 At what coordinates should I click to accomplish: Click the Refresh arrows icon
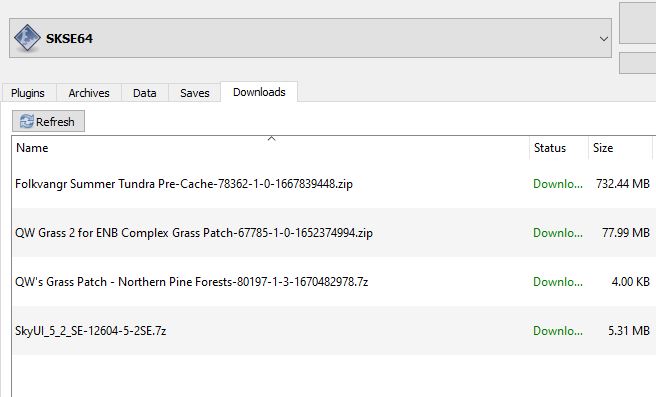(x=26, y=121)
